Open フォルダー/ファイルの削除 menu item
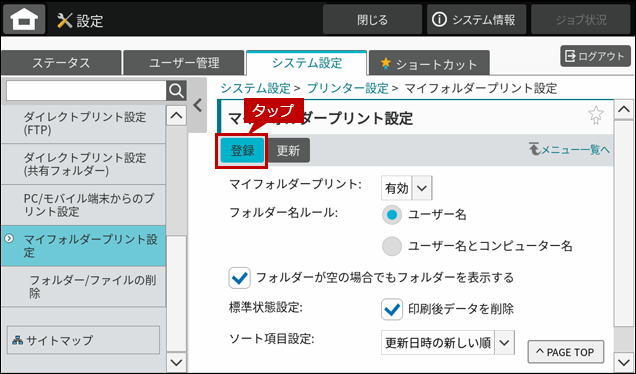The image size is (636, 374). [83, 286]
